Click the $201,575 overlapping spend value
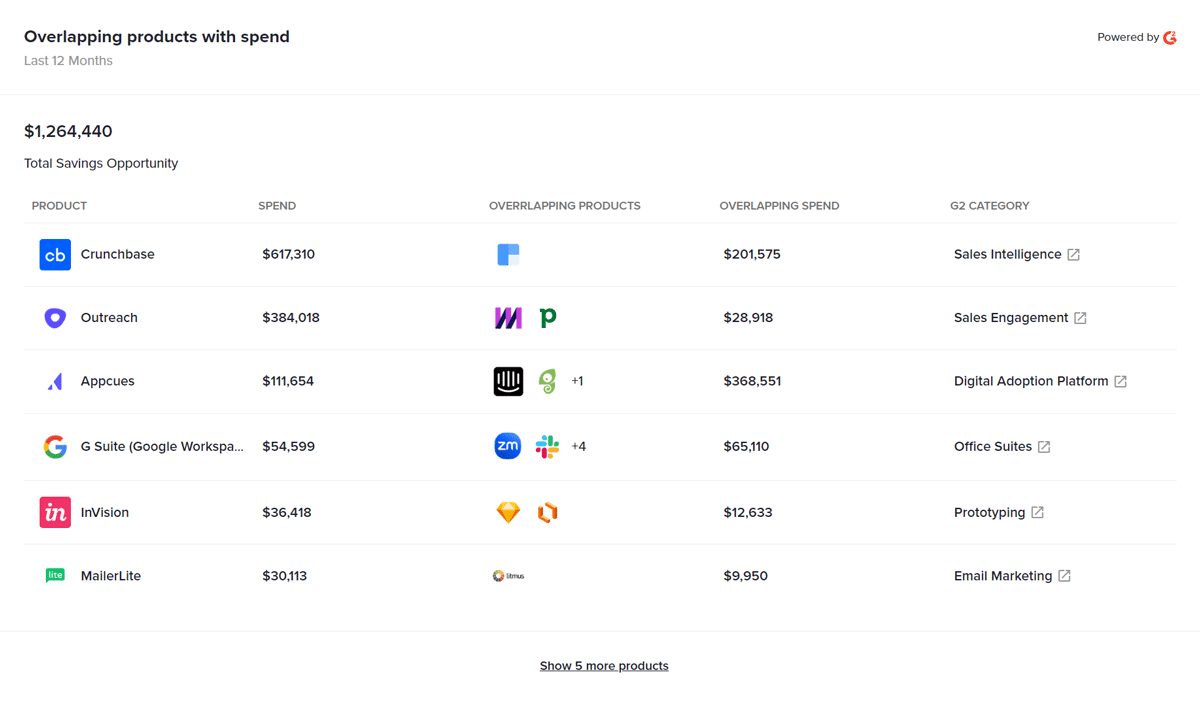The image size is (1200, 701). 752,255
